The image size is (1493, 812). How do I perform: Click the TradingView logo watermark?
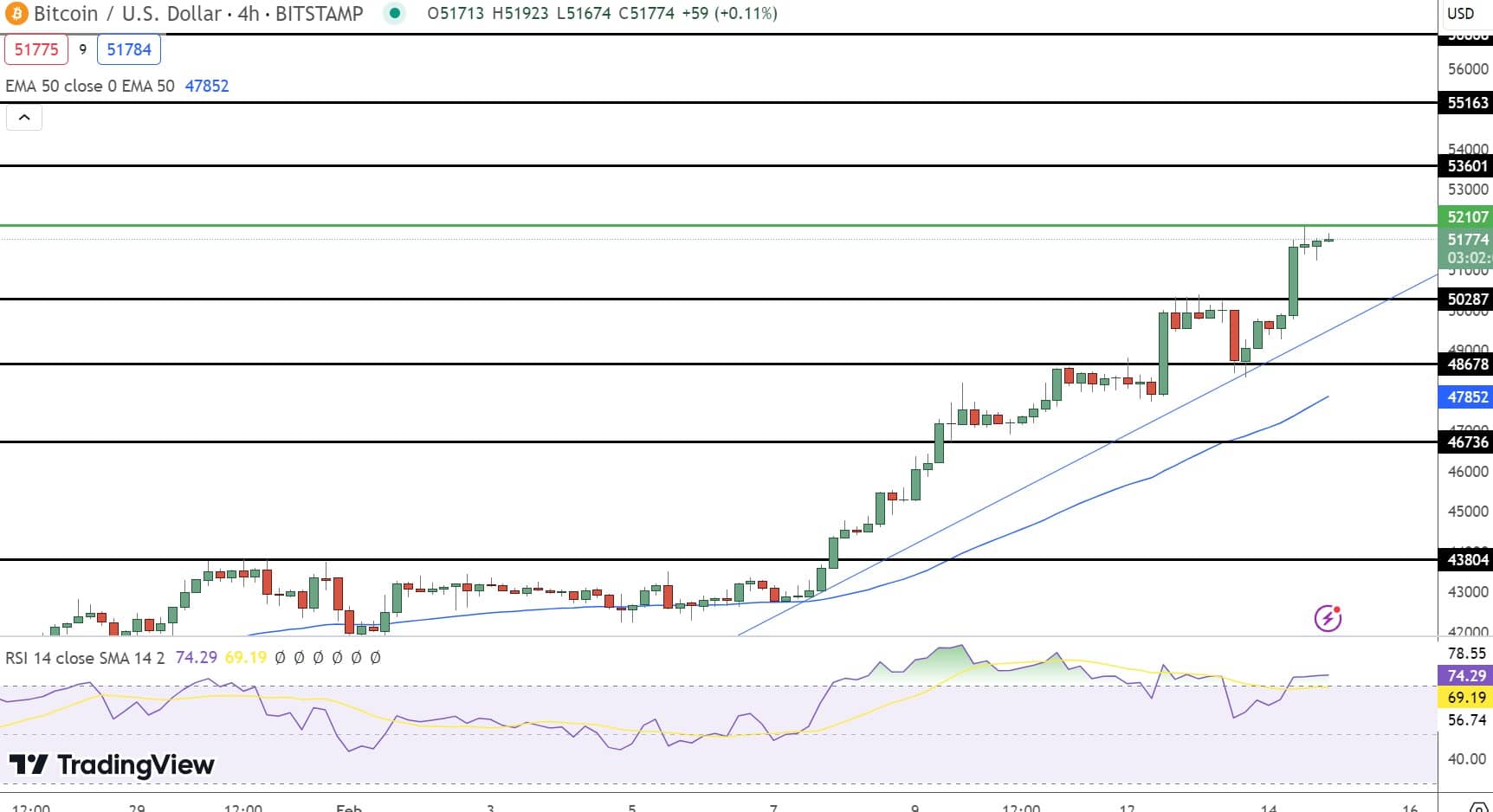[110, 765]
